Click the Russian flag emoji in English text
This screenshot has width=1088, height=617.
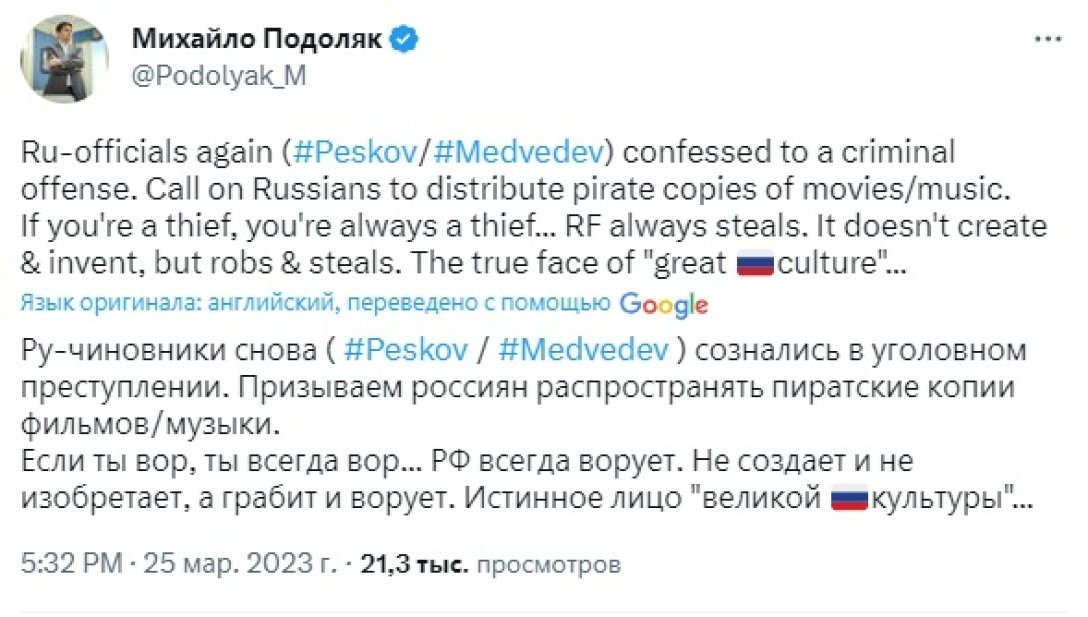(x=757, y=262)
